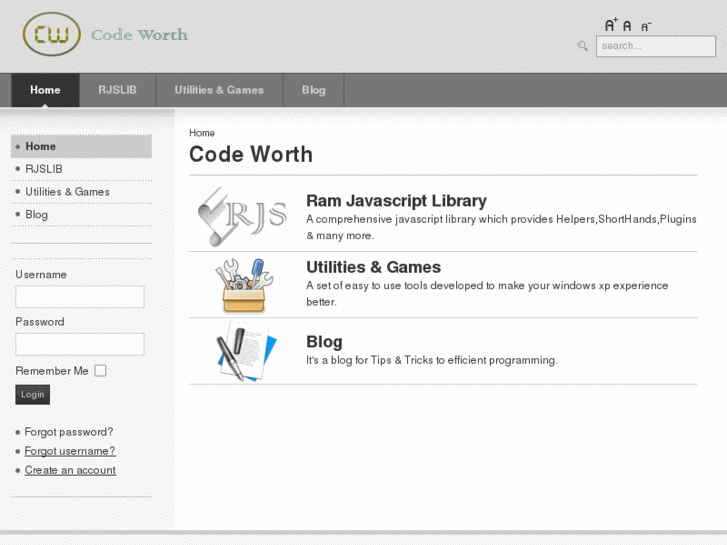The image size is (727, 545).
Task: Toggle the Remember Me checkbox
Action: [x=101, y=371]
